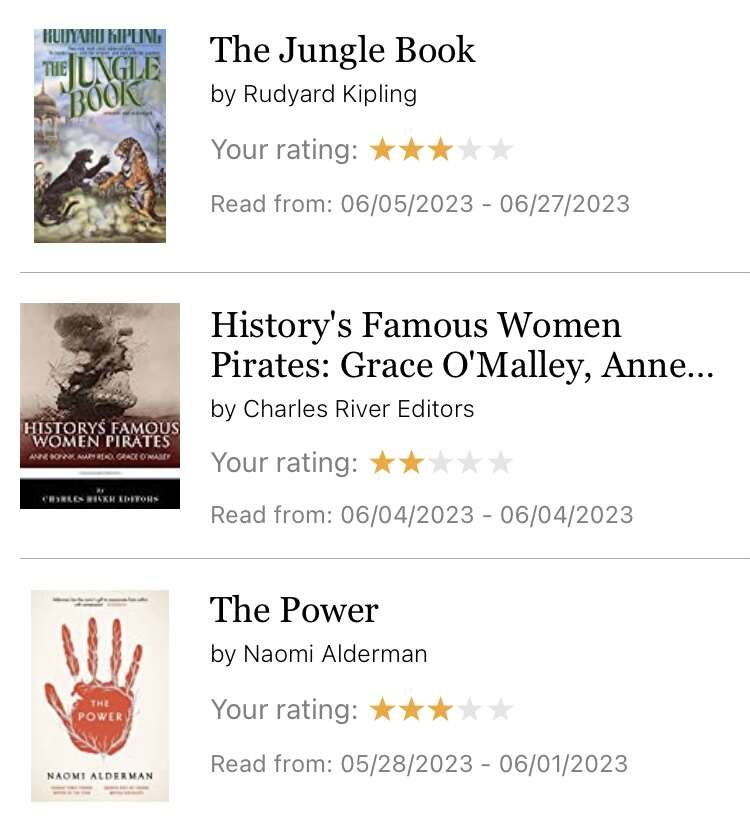Rate Women Pirates book three stars

pos(440,463)
